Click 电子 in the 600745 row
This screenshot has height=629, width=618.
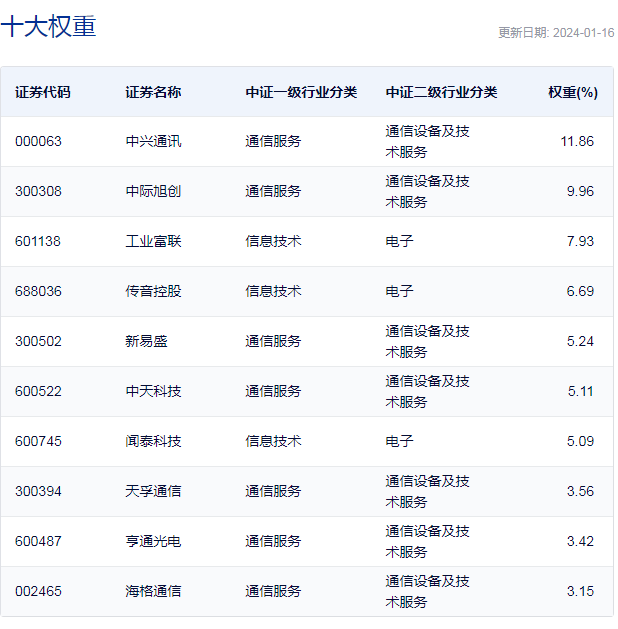[399, 441]
